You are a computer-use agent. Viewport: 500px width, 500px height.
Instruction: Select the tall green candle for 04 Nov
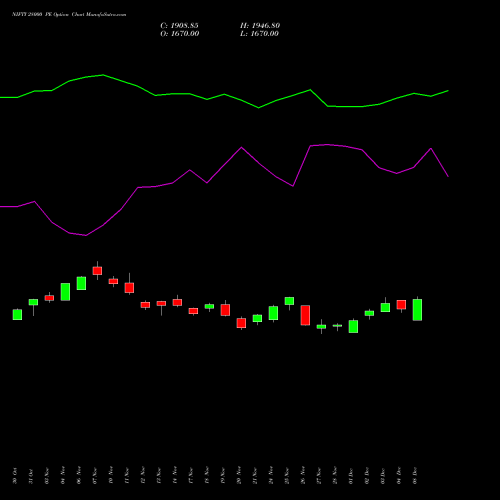[x=65, y=292]
